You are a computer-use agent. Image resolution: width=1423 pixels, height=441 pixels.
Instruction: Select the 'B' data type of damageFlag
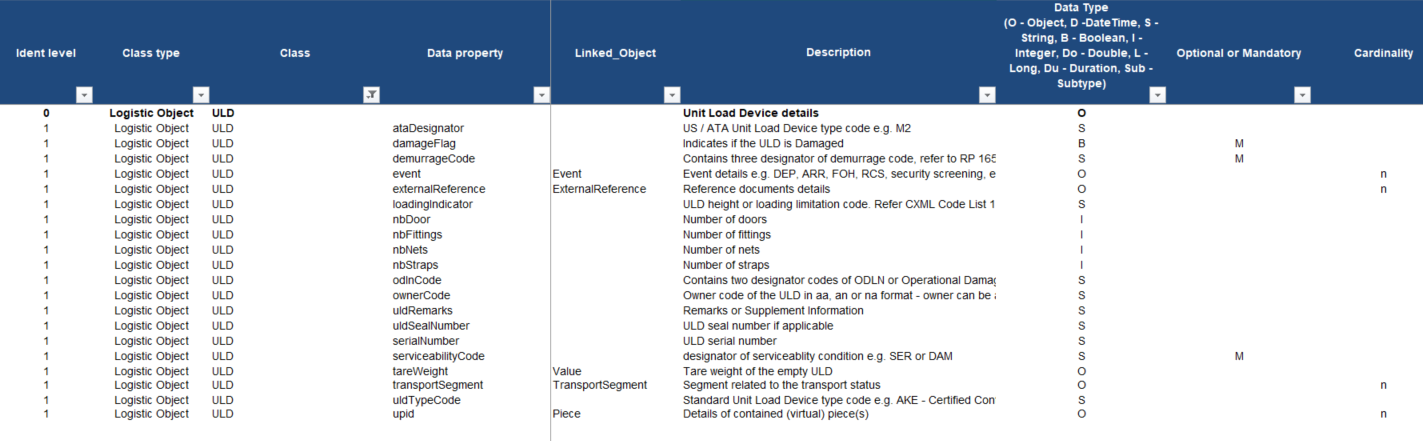pos(1082,144)
